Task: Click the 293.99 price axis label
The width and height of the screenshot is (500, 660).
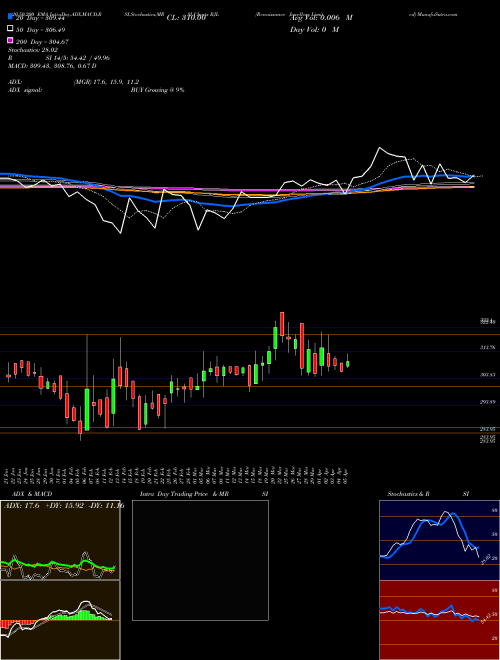Action: click(x=488, y=402)
